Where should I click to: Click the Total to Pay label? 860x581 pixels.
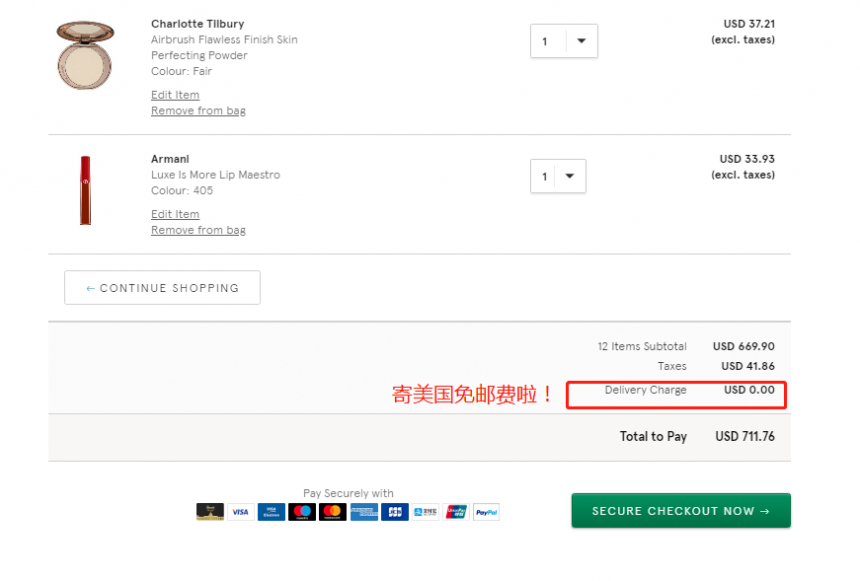653,436
